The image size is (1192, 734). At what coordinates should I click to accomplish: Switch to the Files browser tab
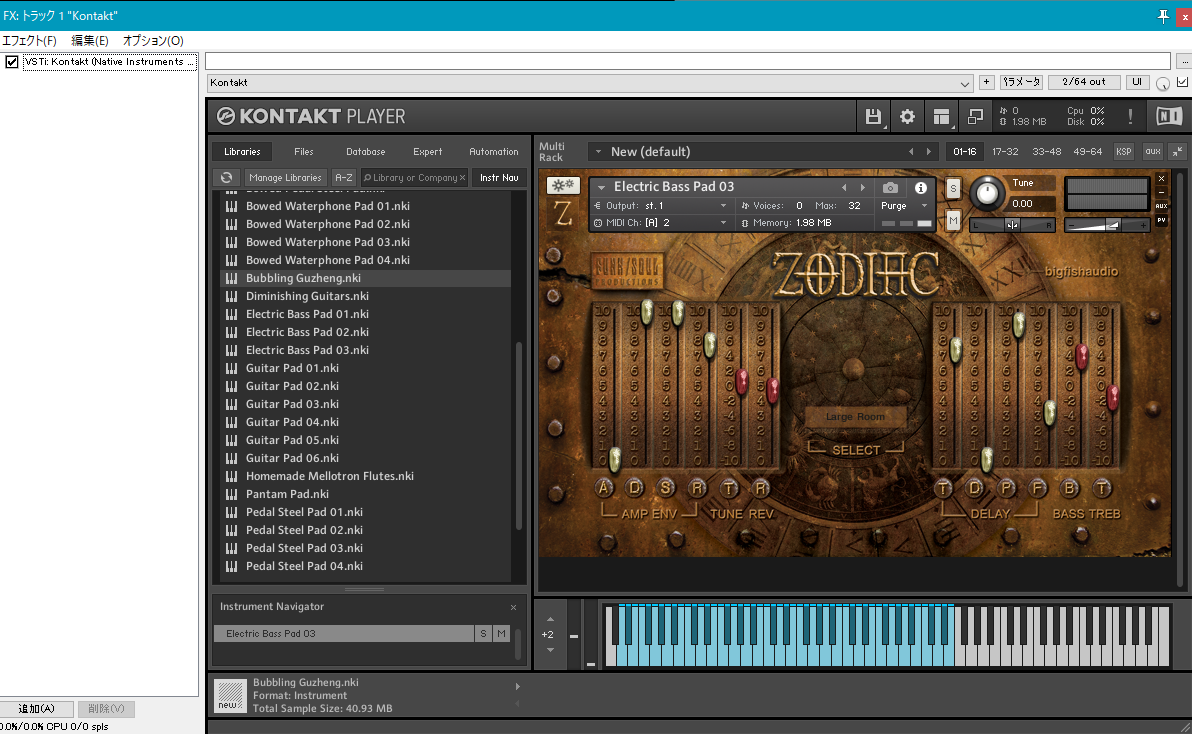tap(304, 152)
